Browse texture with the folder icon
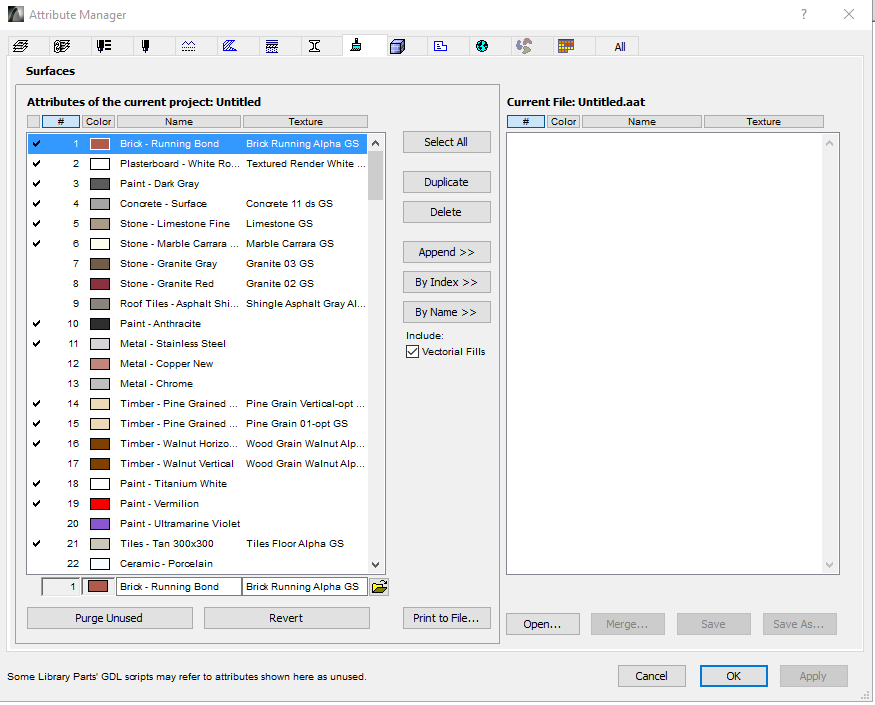 click(x=379, y=587)
